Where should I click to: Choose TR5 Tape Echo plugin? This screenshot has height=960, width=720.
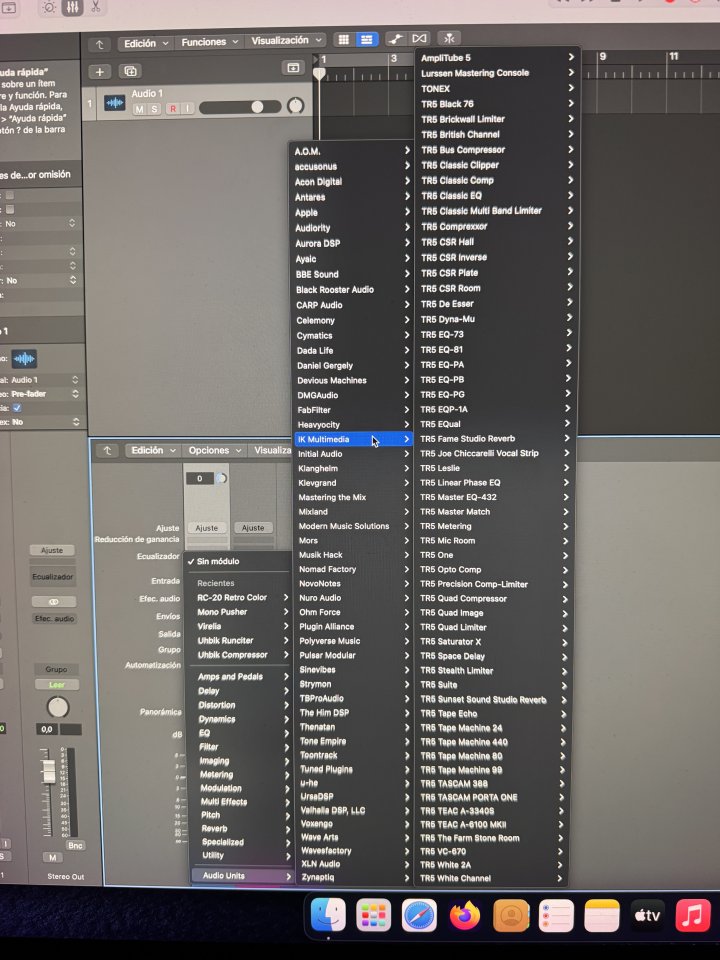click(493, 714)
